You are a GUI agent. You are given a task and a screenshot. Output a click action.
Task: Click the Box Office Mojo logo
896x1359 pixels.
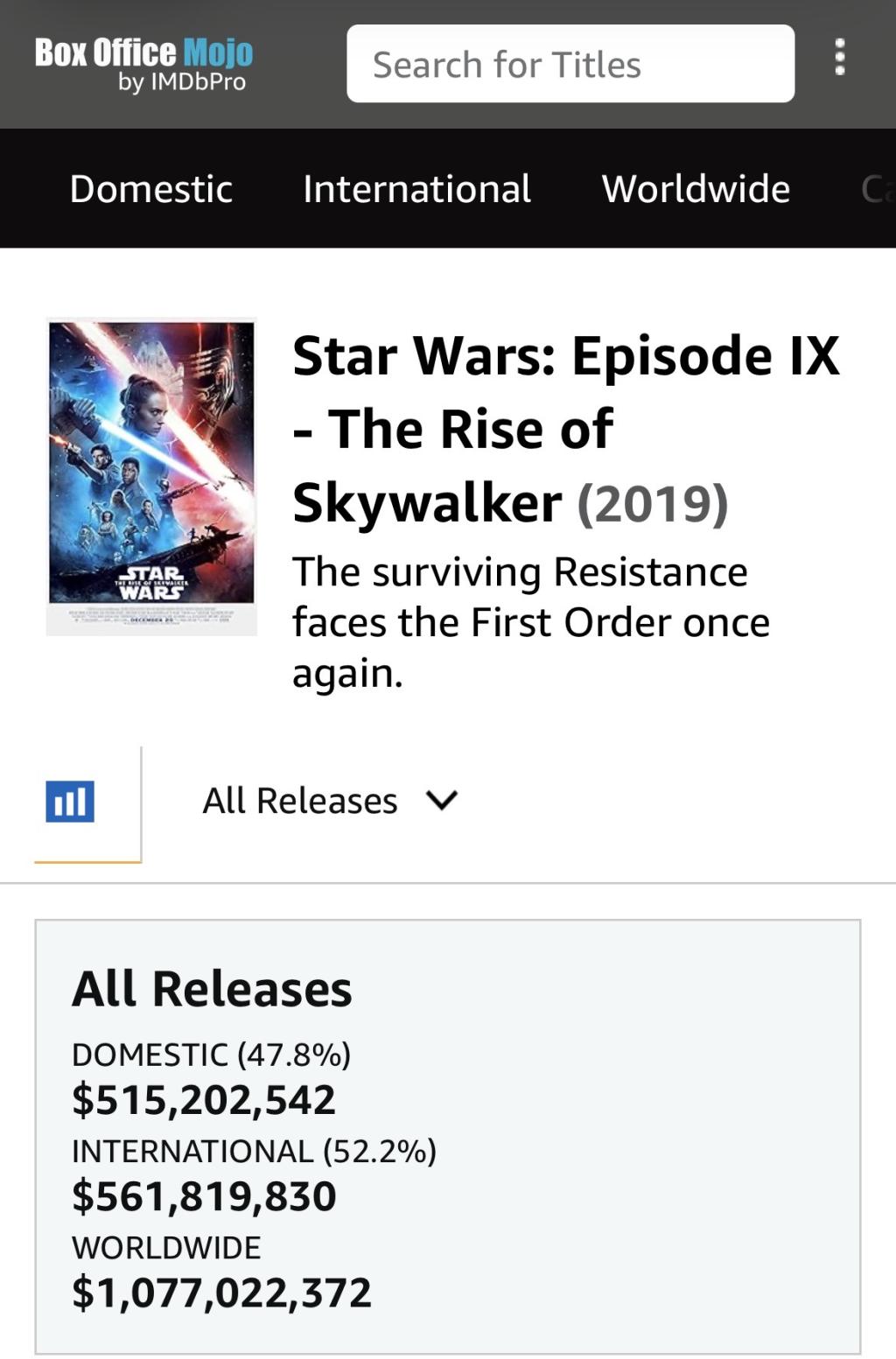[x=143, y=53]
